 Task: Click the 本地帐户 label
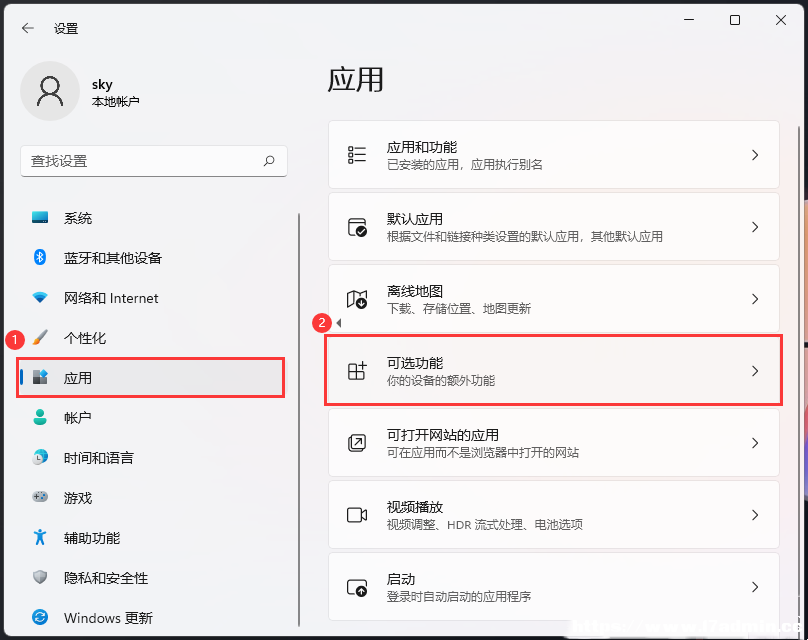tap(115, 102)
